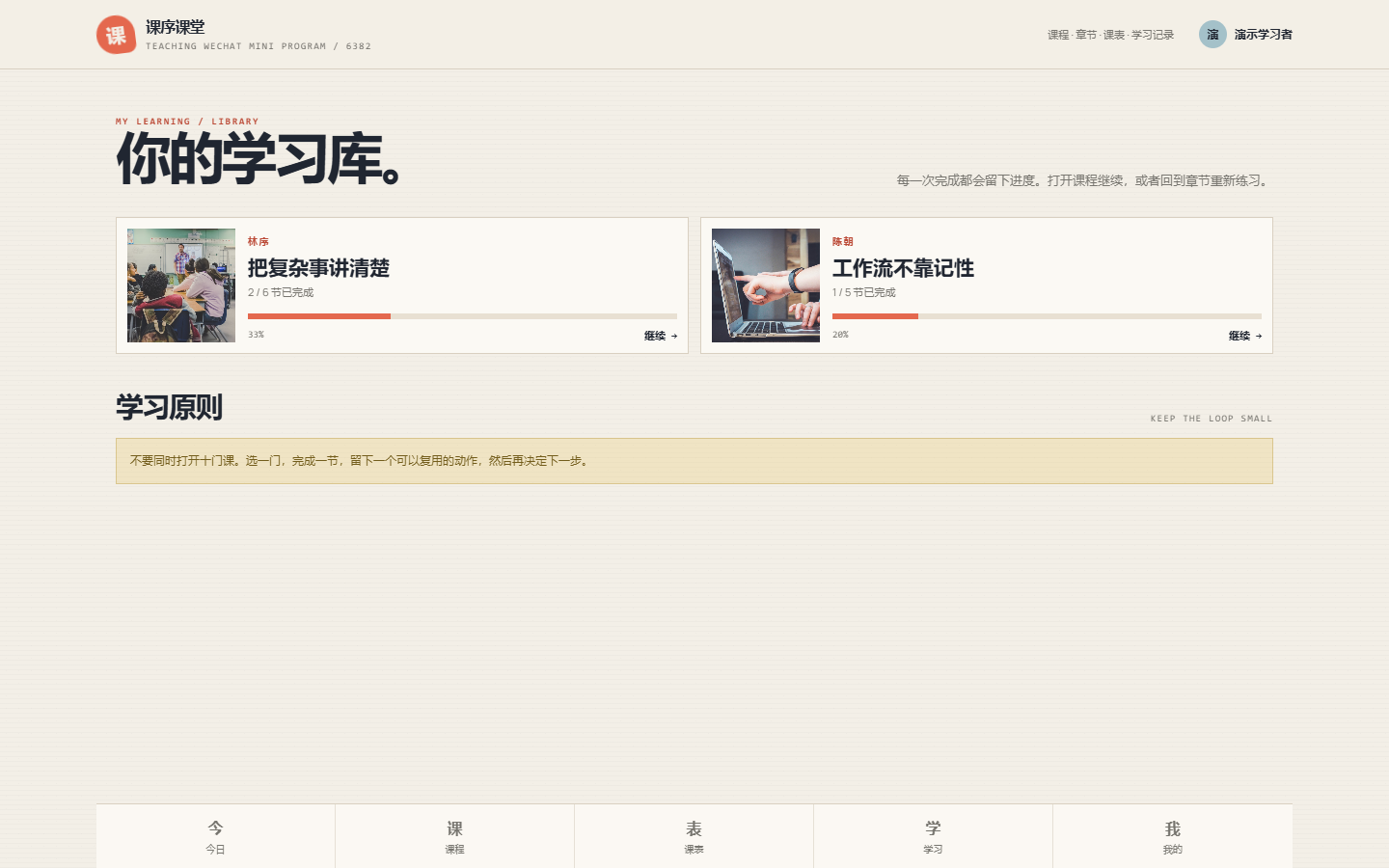
Task: Click the 演 user avatar
Action: (x=1212, y=35)
